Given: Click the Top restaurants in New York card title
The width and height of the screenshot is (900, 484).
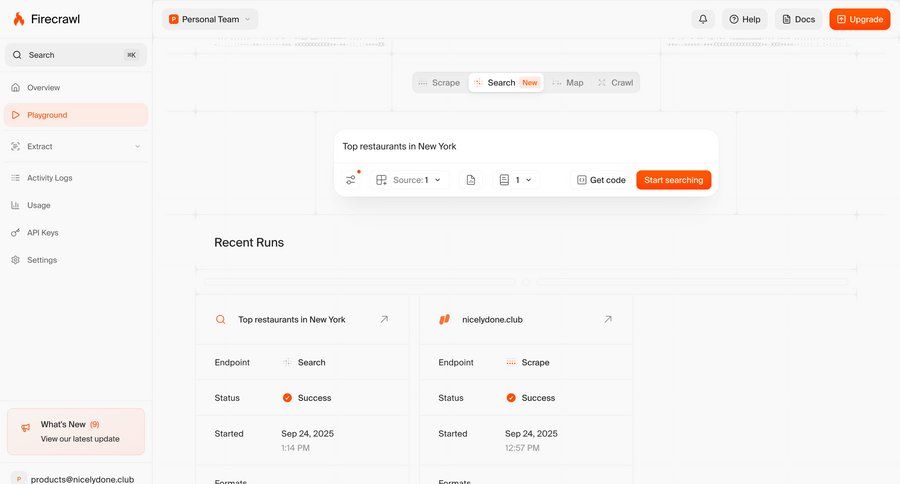Looking at the screenshot, I should (292, 319).
